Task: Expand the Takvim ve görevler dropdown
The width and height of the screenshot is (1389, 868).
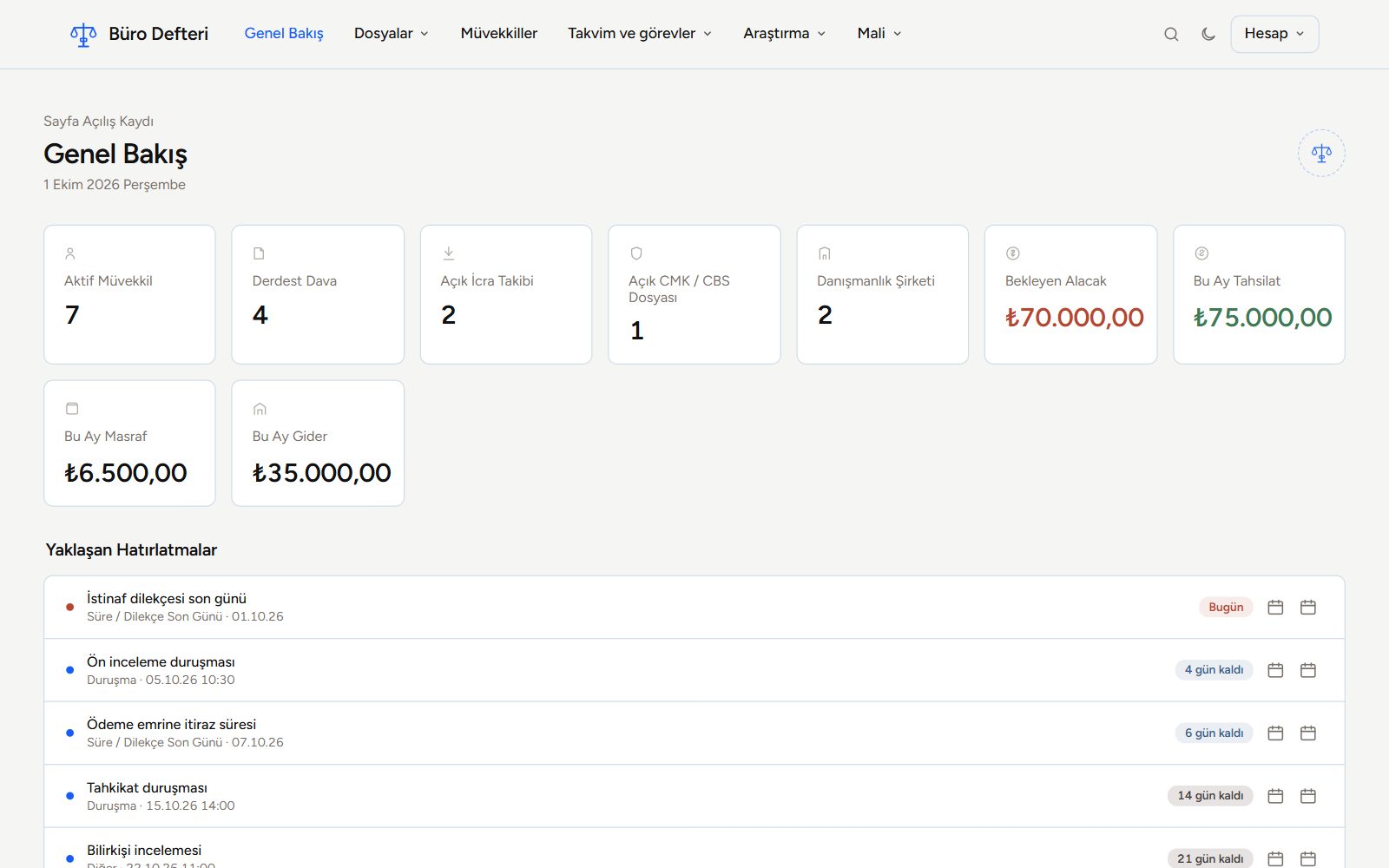Action: (x=640, y=33)
